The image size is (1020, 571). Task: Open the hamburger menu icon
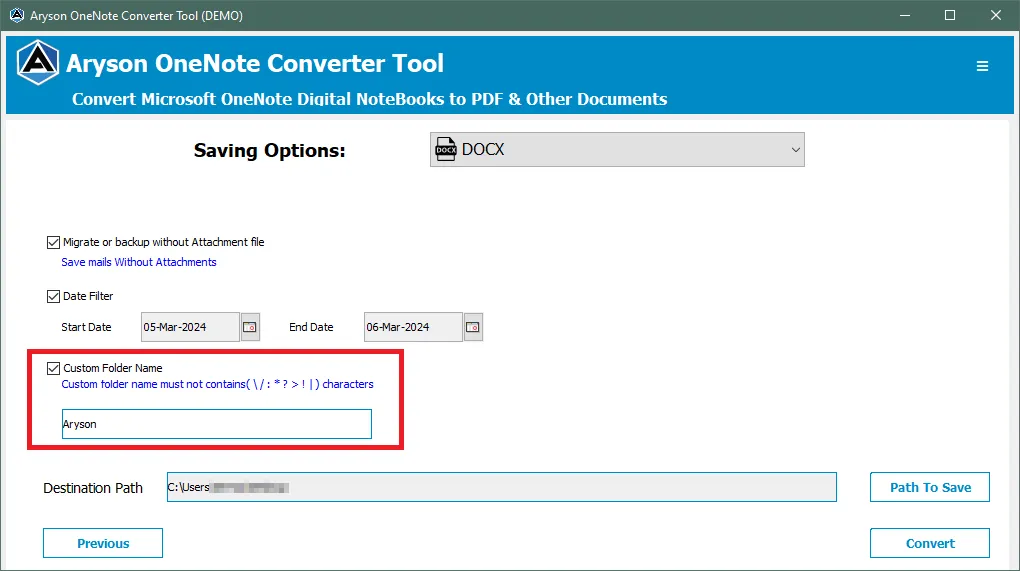pos(982,66)
